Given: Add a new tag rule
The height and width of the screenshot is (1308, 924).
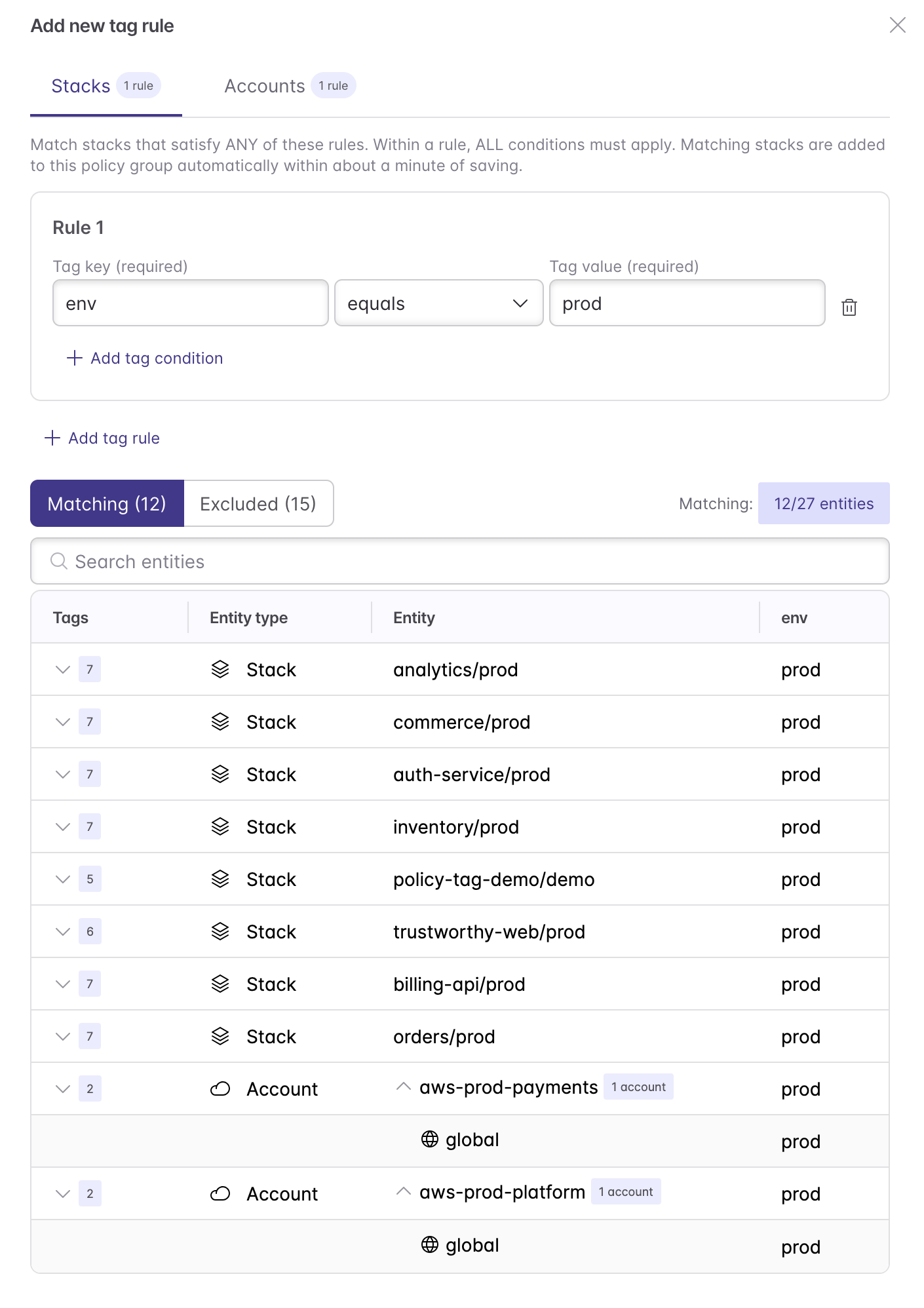Looking at the screenshot, I should click(102, 438).
